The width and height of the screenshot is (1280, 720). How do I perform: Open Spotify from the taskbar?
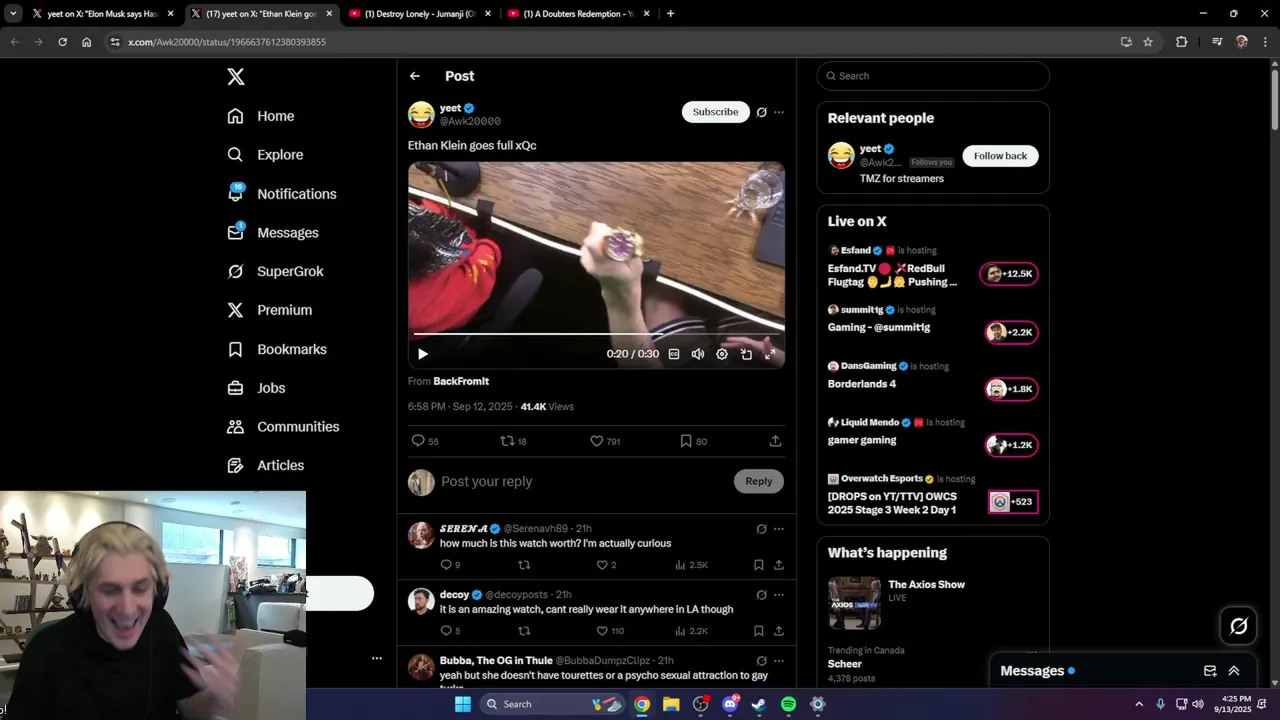click(788, 704)
